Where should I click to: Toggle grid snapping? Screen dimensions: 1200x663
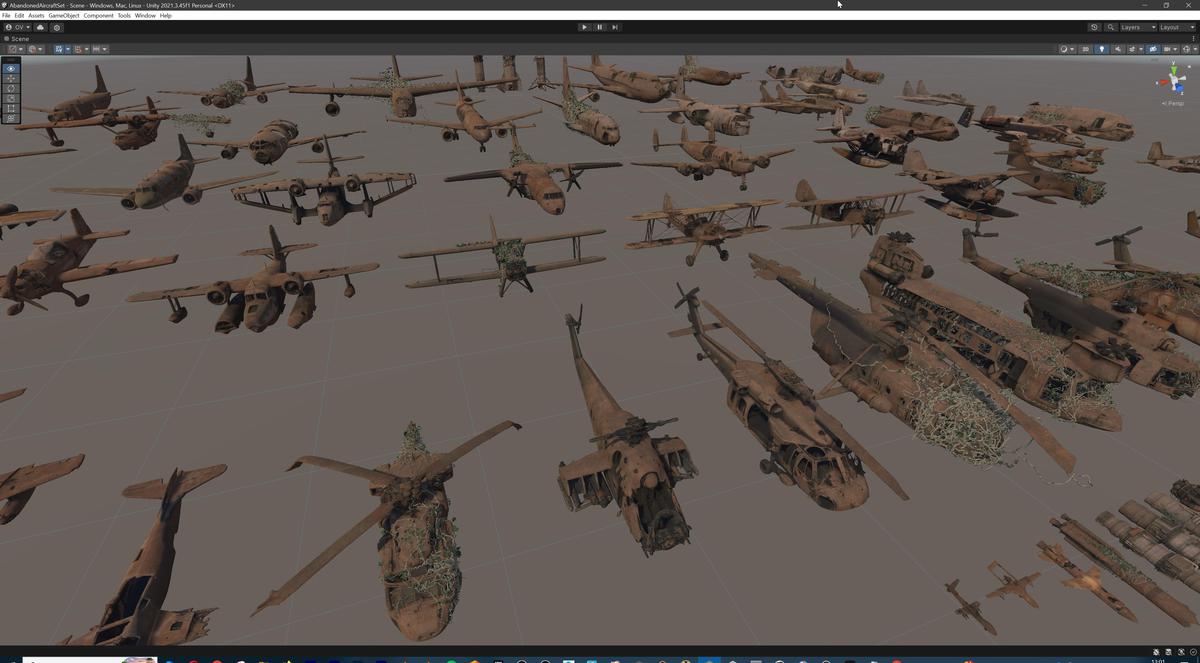[78, 49]
